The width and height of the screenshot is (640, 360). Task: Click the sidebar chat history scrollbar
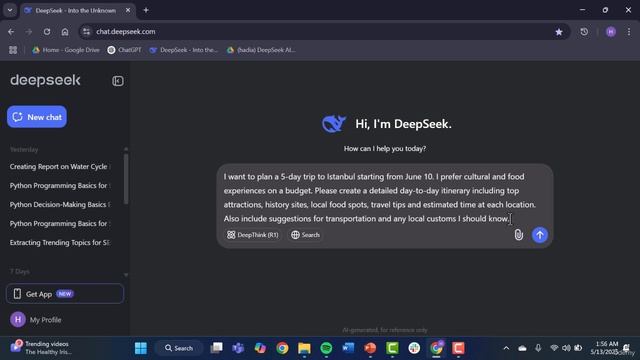[126, 179]
